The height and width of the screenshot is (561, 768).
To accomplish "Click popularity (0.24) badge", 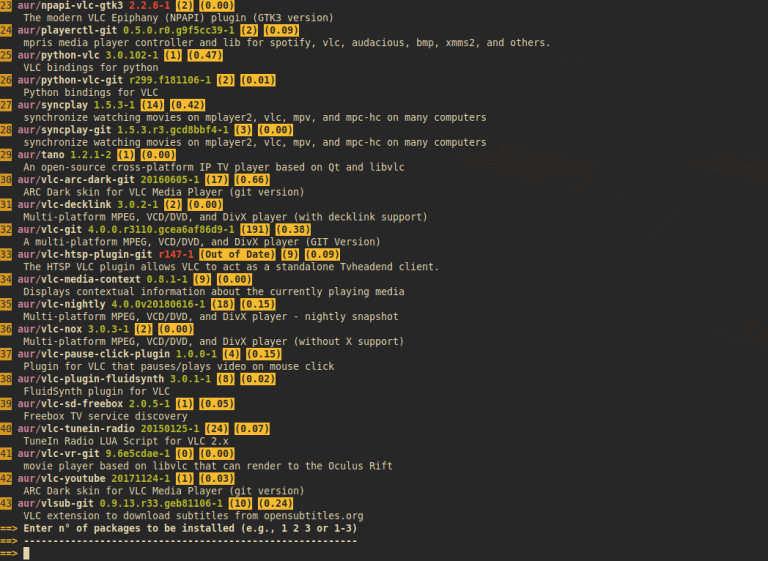I will coord(276,504).
